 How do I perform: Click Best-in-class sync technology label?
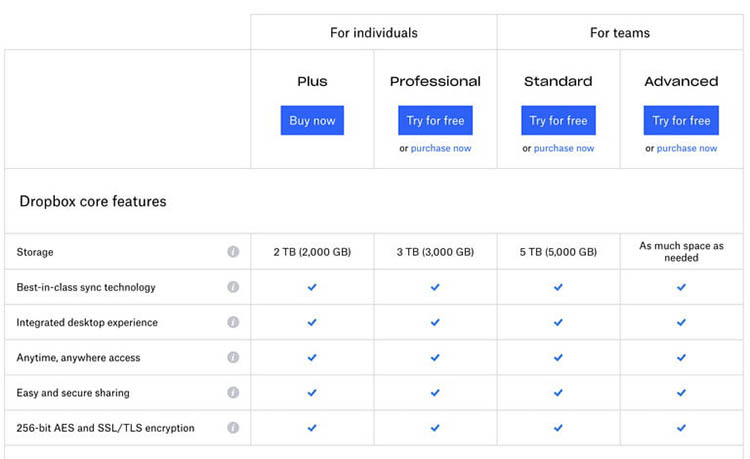click(x=86, y=287)
